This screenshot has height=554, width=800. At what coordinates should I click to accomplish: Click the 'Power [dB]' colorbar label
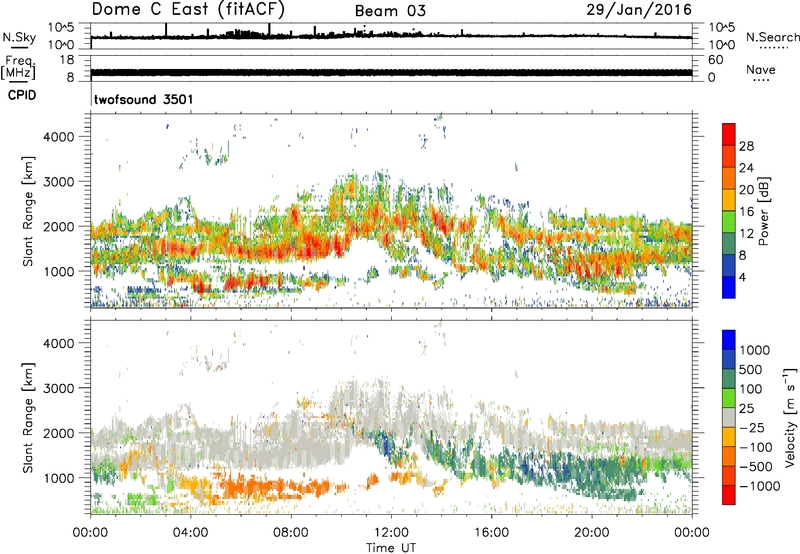click(x=763, y=211)
